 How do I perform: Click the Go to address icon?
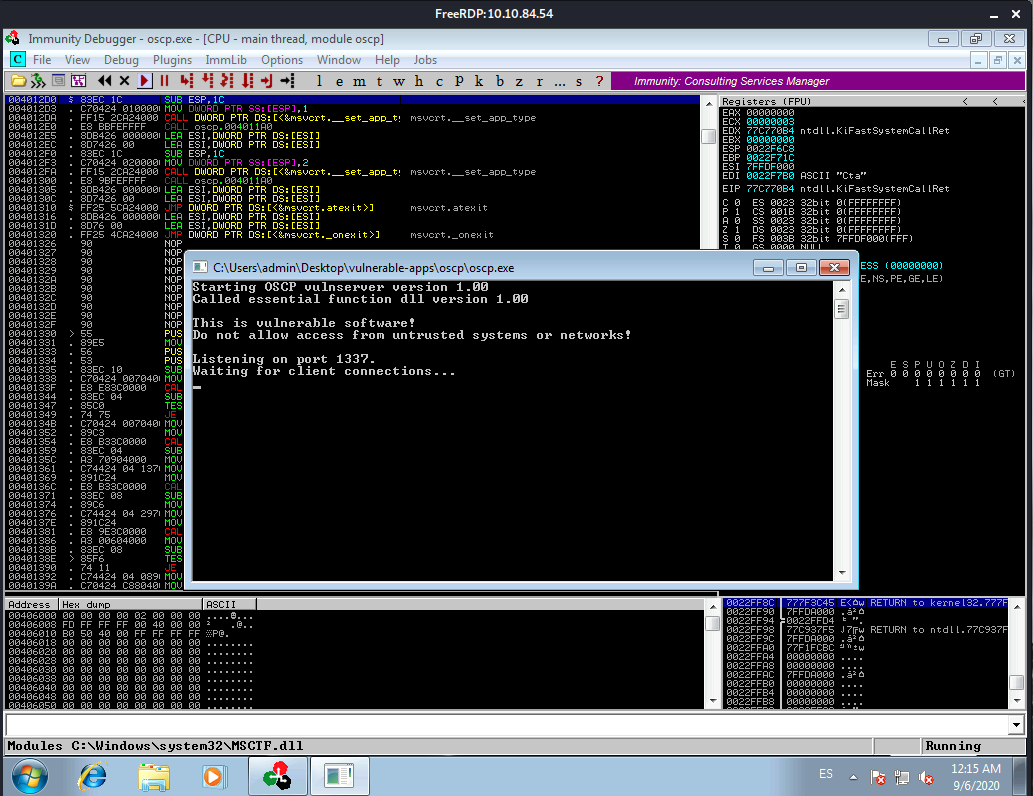(287, 81)
